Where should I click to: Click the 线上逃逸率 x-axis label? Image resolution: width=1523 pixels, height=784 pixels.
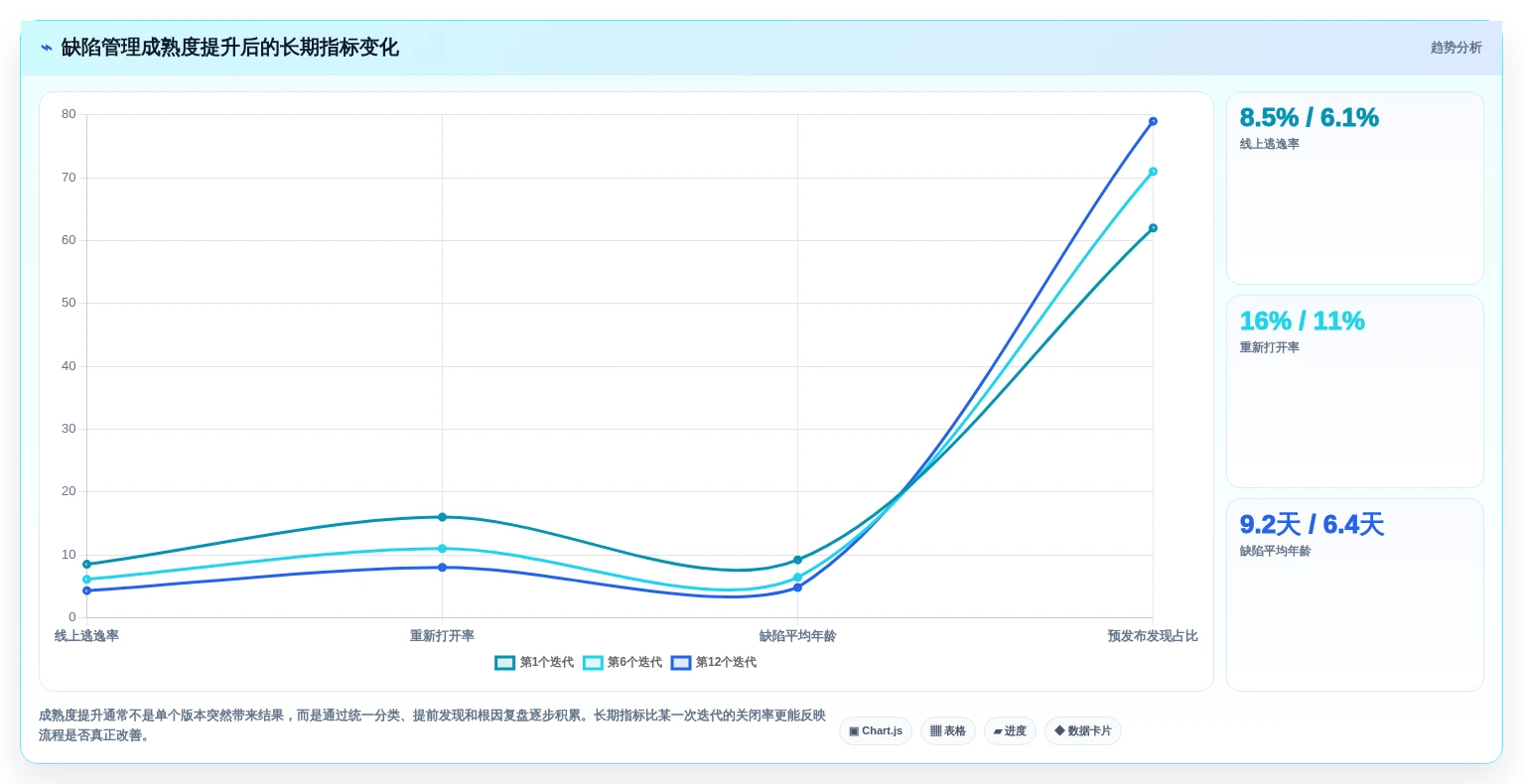coord(86,636)
